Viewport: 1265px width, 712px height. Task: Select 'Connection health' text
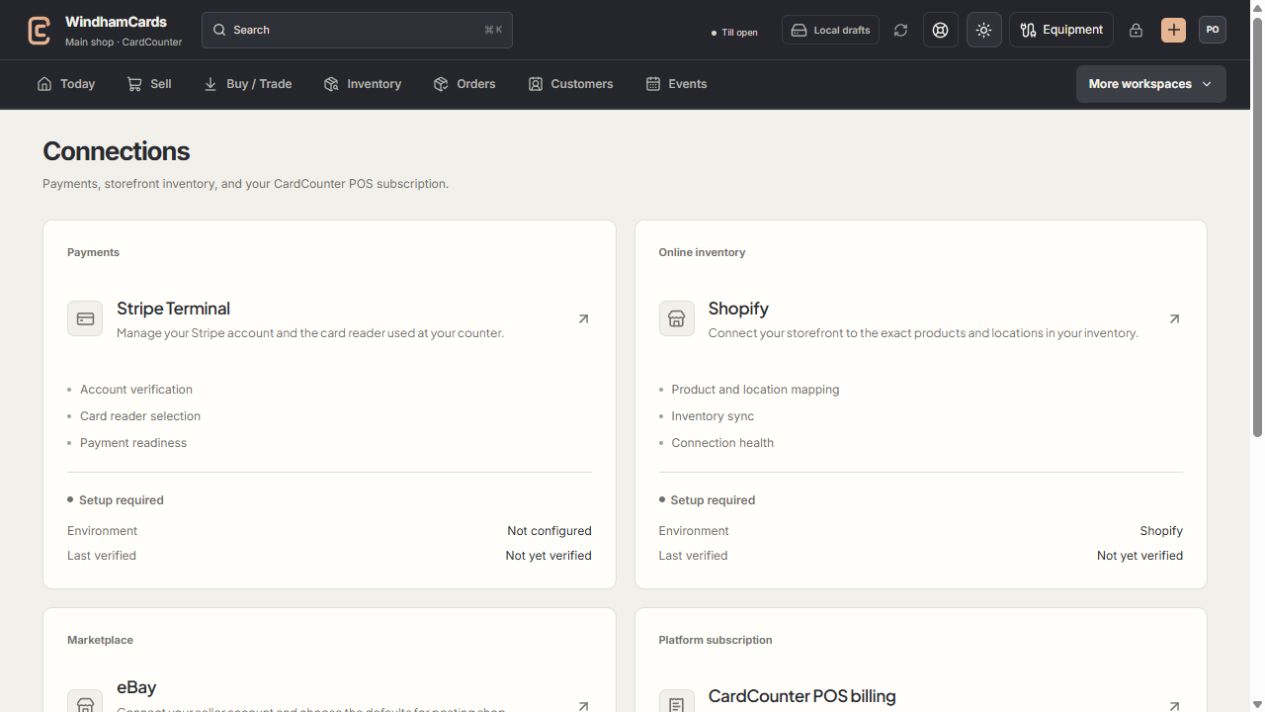722,443
